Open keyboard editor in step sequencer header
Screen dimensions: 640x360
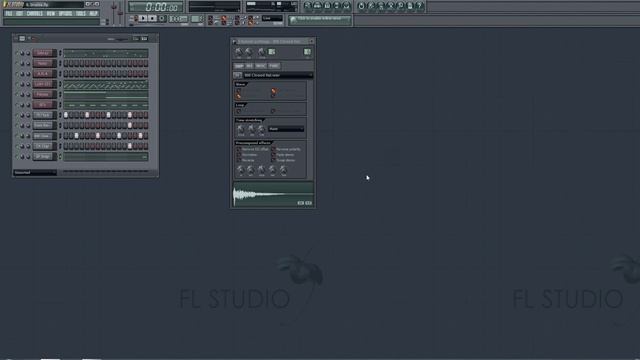point(144,39)
